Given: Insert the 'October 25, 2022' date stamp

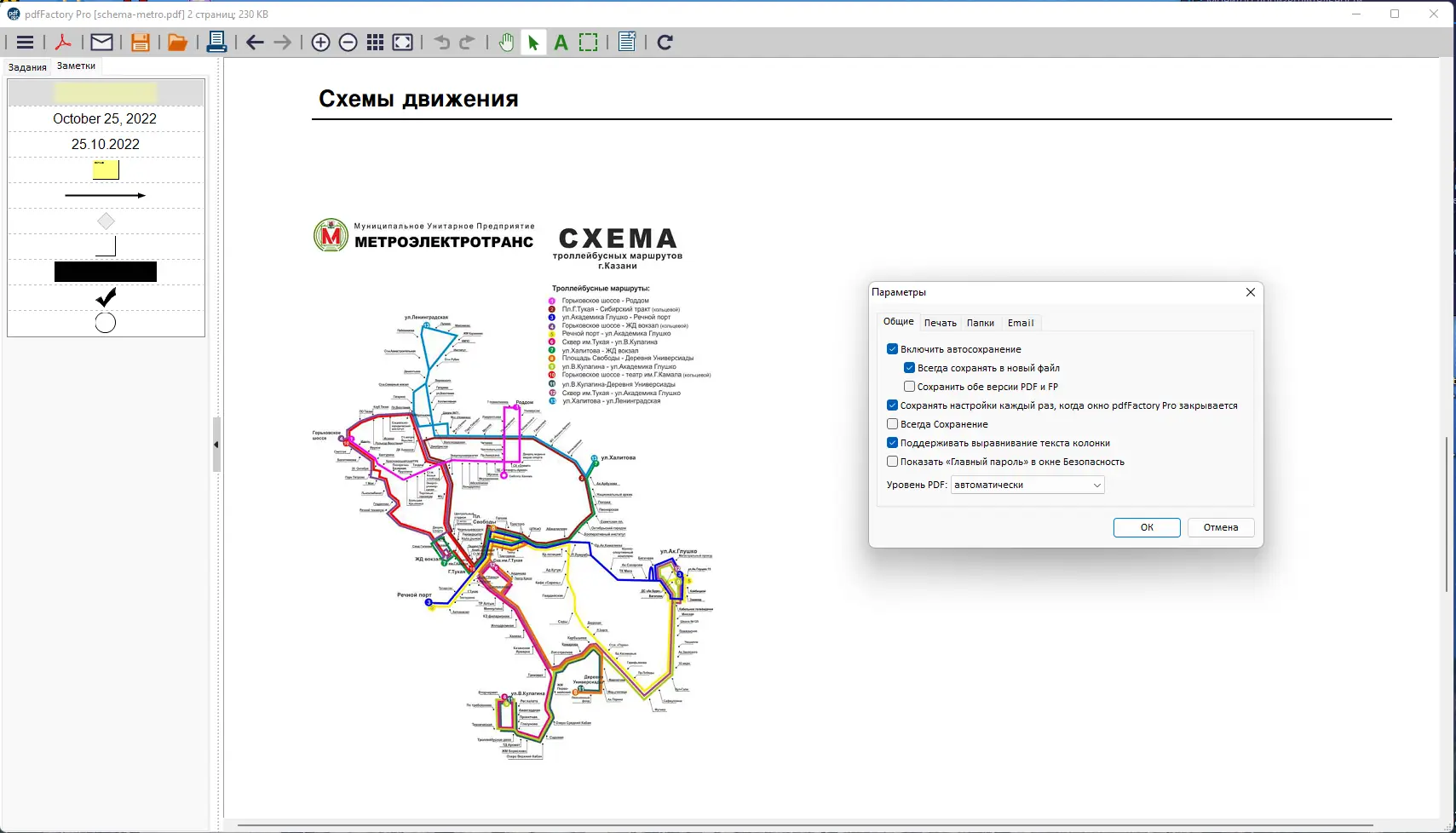Looking at the screenshot, I should point(105,118).
